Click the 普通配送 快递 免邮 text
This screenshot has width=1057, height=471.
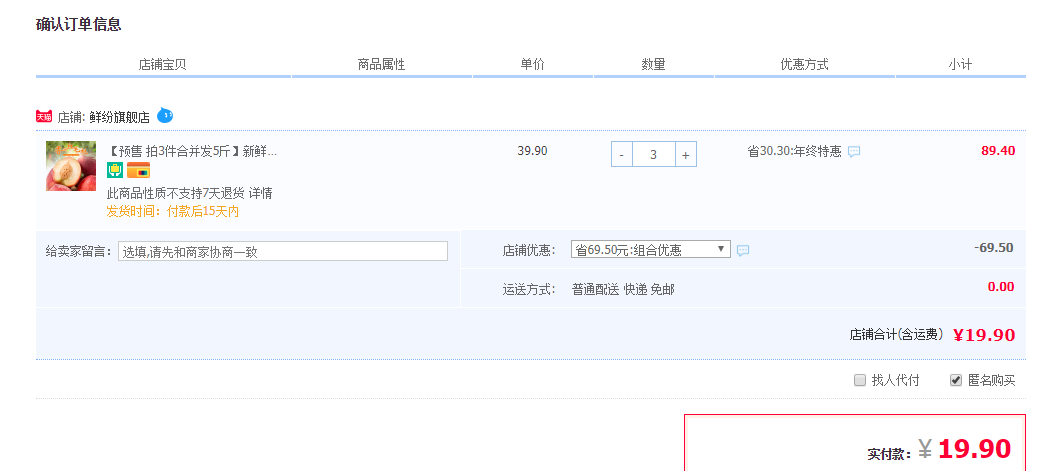click(x=623, y=290)
